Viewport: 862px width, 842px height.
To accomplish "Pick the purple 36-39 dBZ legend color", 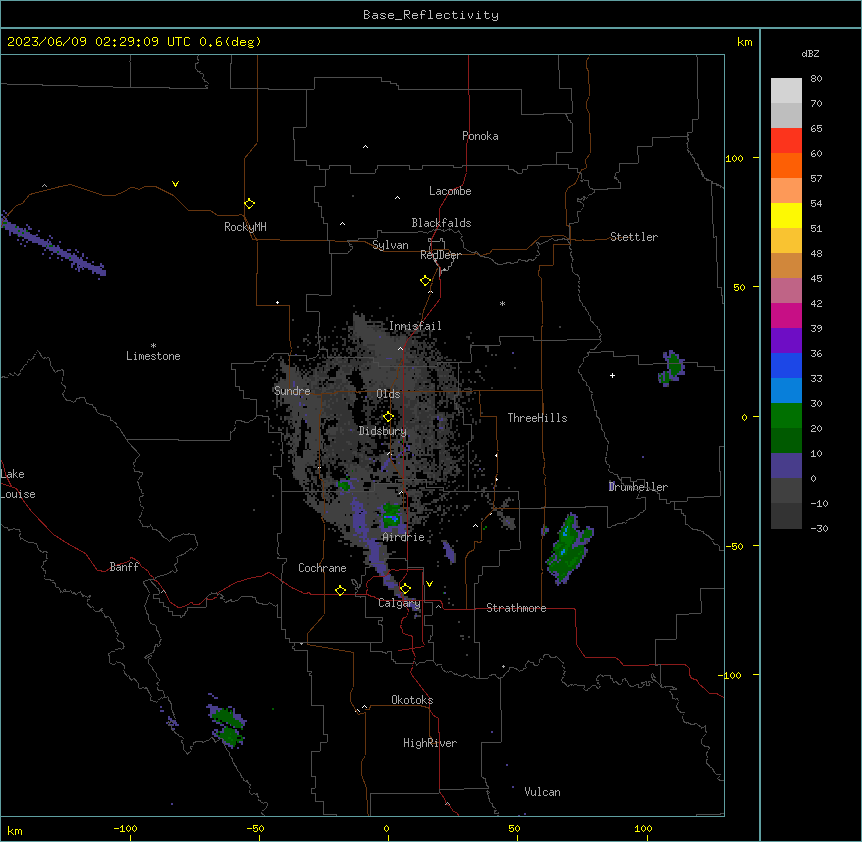I will coord(786,341).
